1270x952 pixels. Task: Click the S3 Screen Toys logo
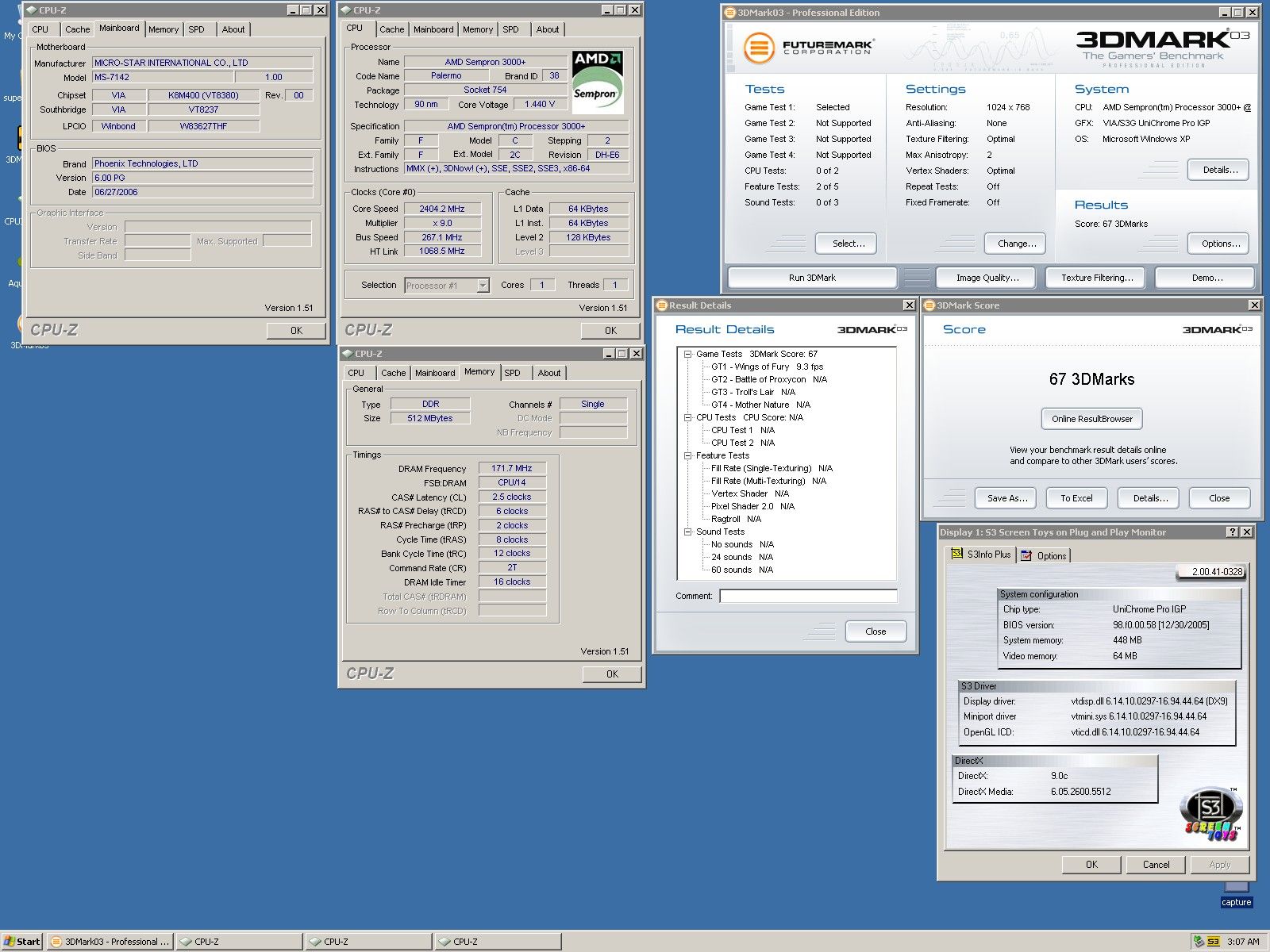pos(1211,815)
